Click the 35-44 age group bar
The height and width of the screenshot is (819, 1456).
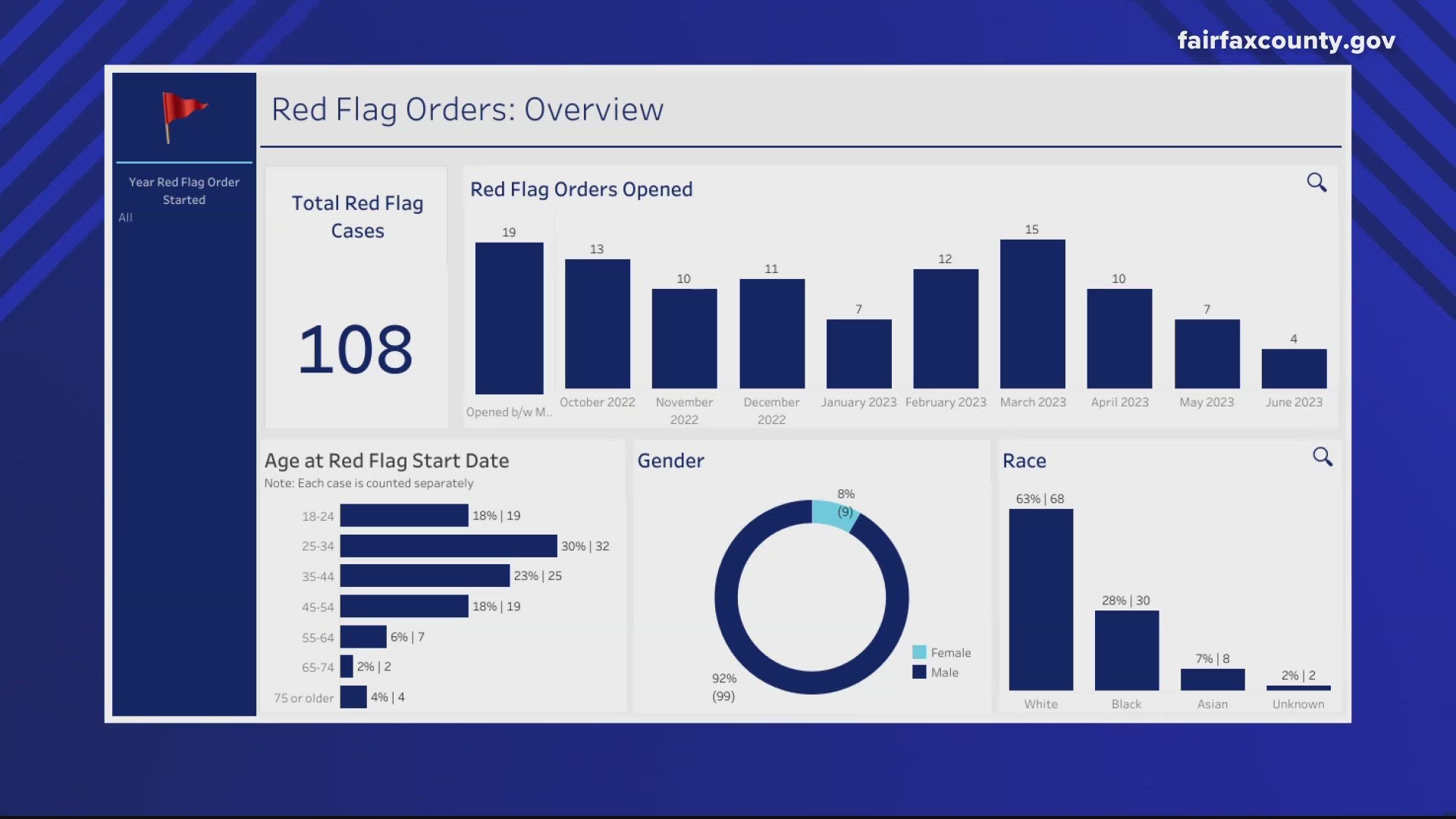pyautogui.click(x=425, y=576)
